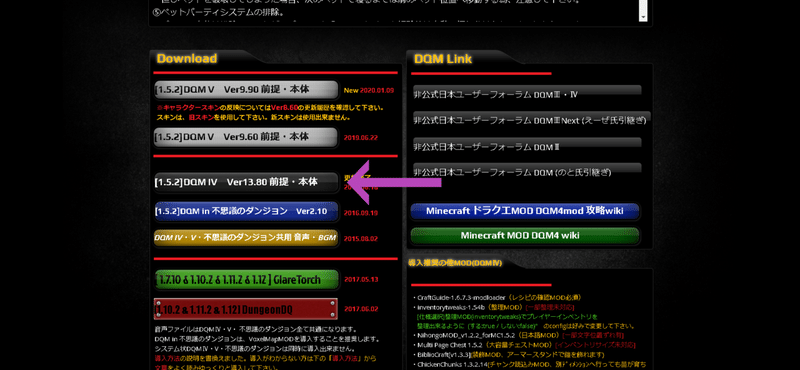Click the Download section heading
Image resolution: width=800 pixels, height=370 pixels.
click(x=187, y=58)
